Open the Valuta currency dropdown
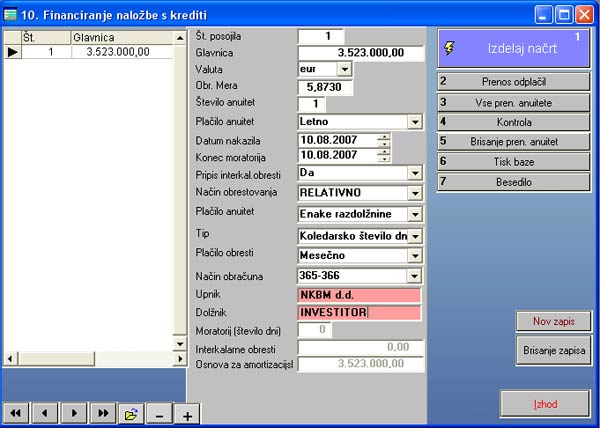600x428 pixels. point(344,69)
